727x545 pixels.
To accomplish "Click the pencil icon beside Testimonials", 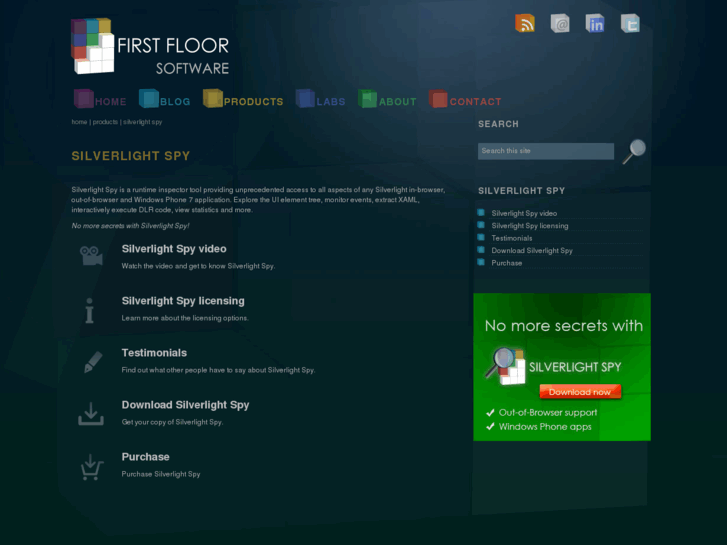I will [x=93, y=362].
